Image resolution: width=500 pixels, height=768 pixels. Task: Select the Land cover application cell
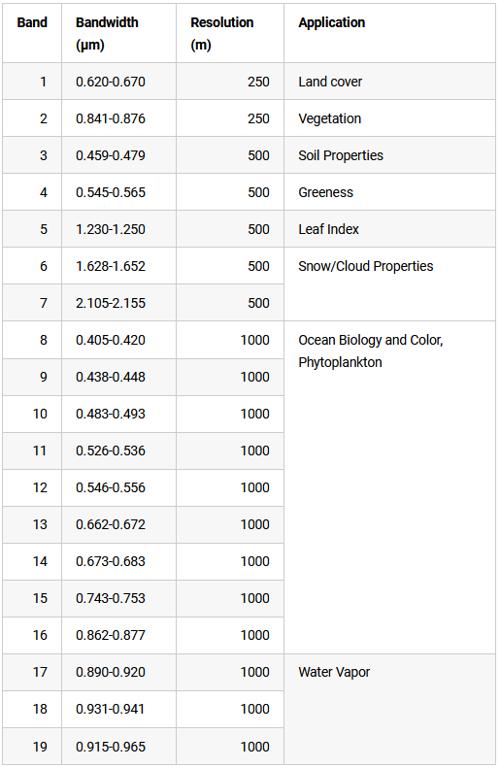[390, 81]
